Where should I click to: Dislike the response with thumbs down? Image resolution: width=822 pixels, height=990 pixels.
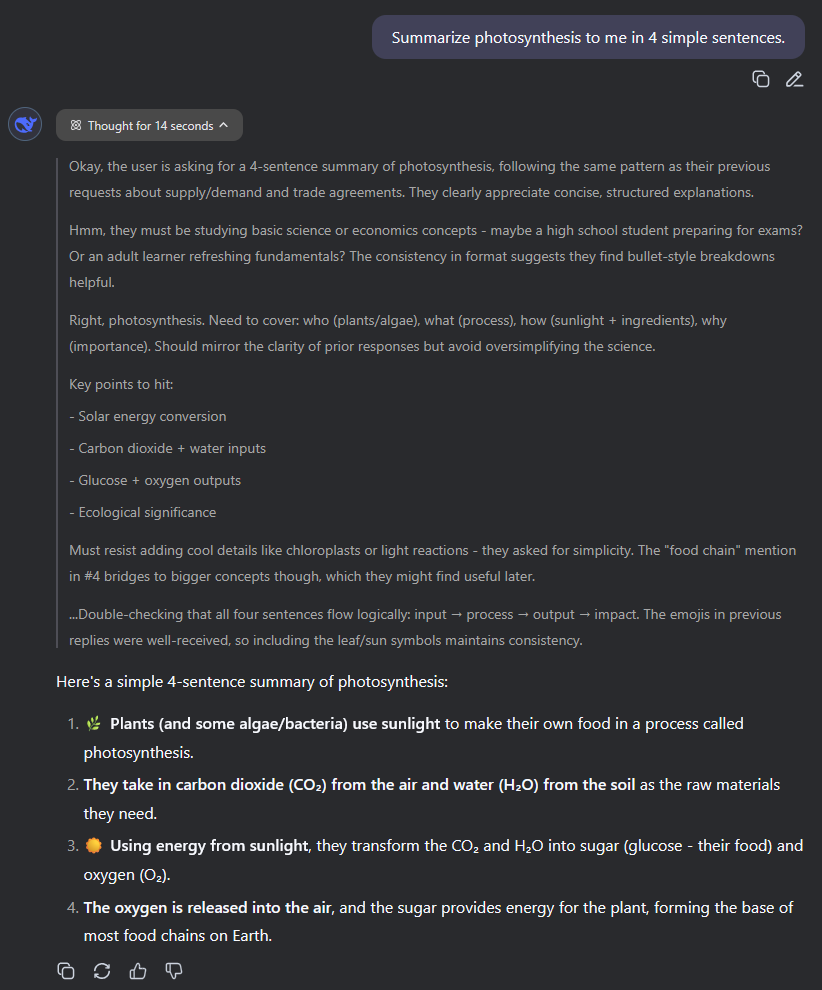tap(174, 970)
